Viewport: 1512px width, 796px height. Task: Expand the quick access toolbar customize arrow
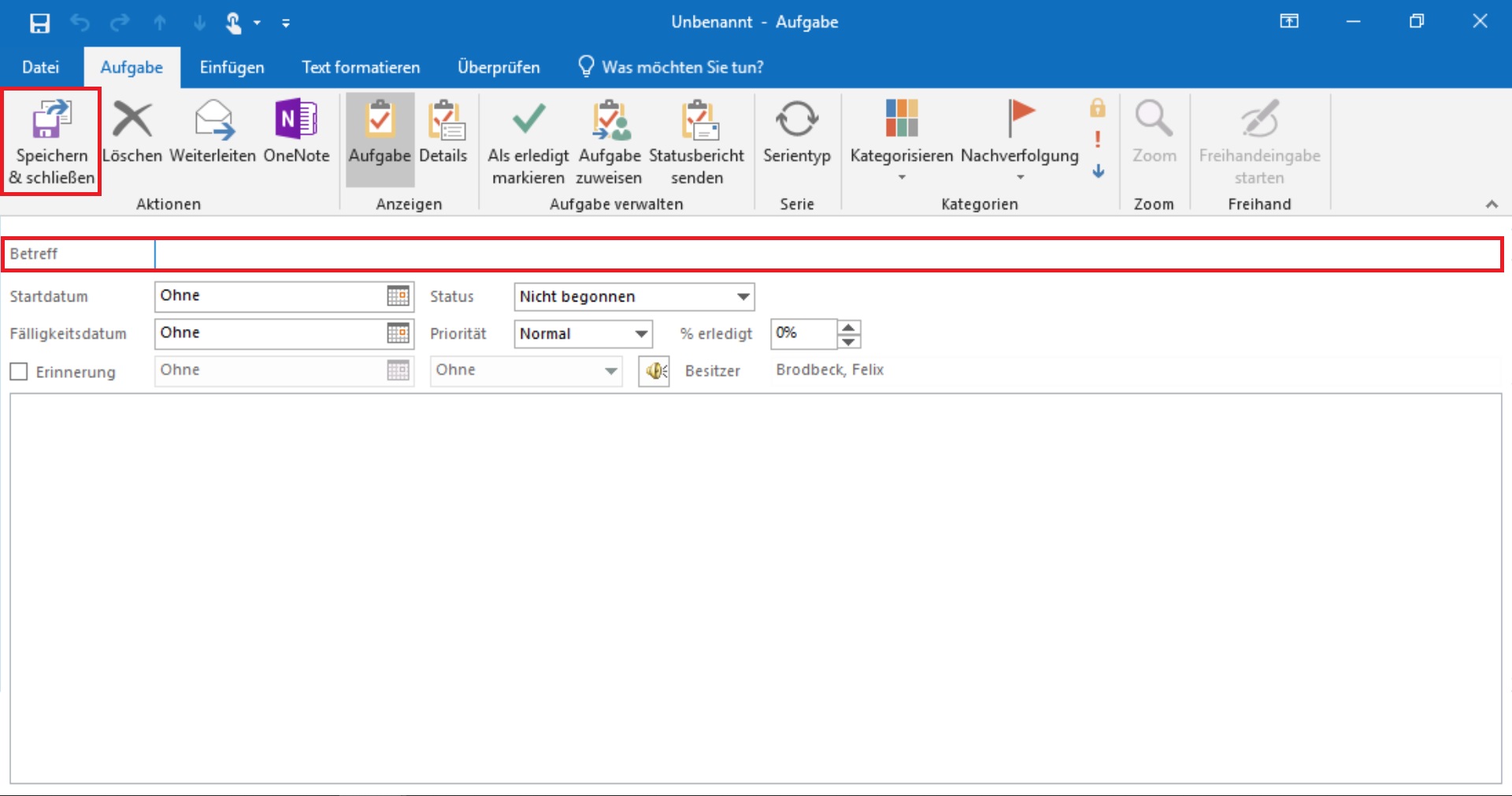(286, 24)
